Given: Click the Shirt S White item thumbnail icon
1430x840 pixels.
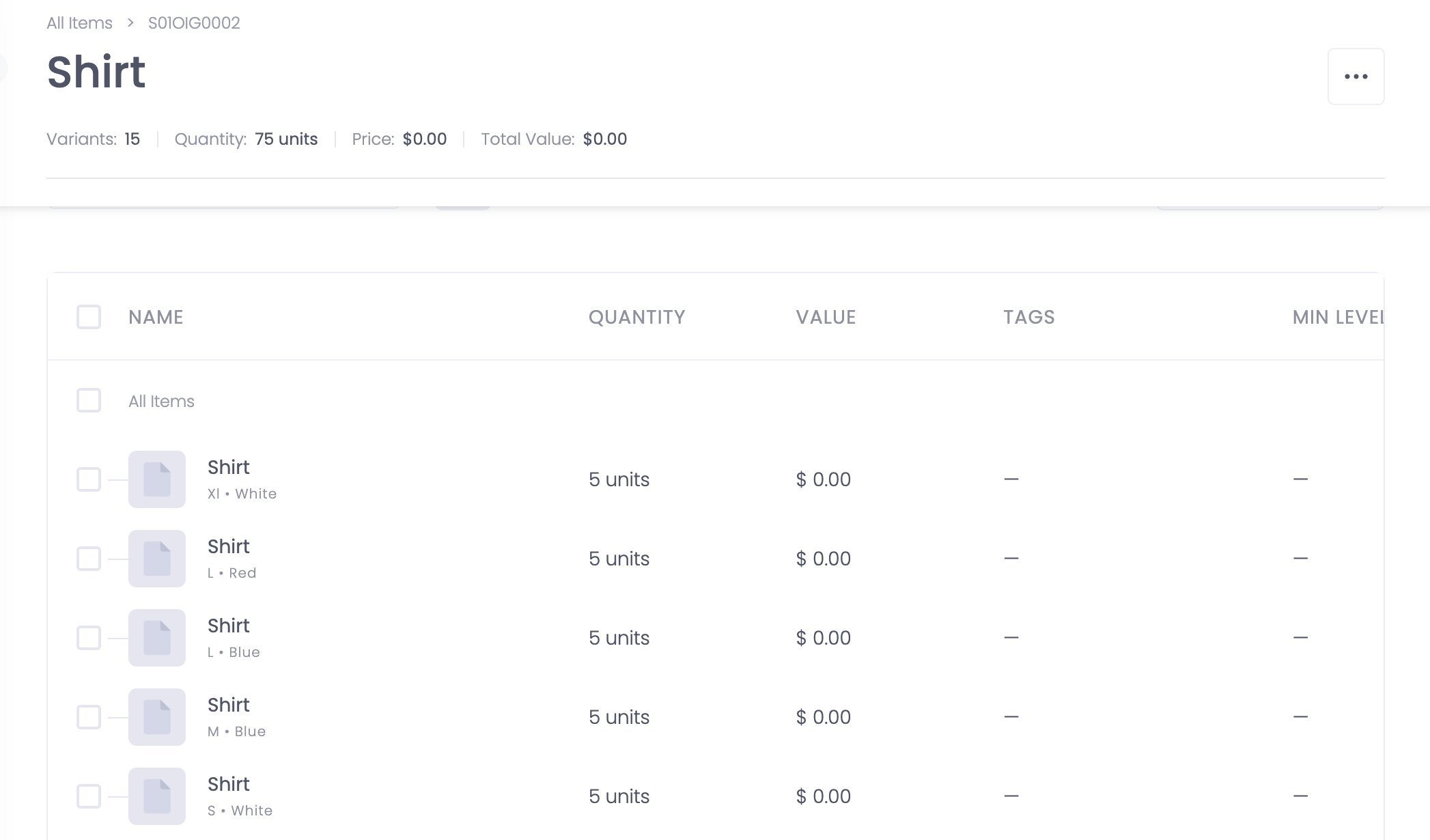Looking at the screenshot, I should coord(157,796).
